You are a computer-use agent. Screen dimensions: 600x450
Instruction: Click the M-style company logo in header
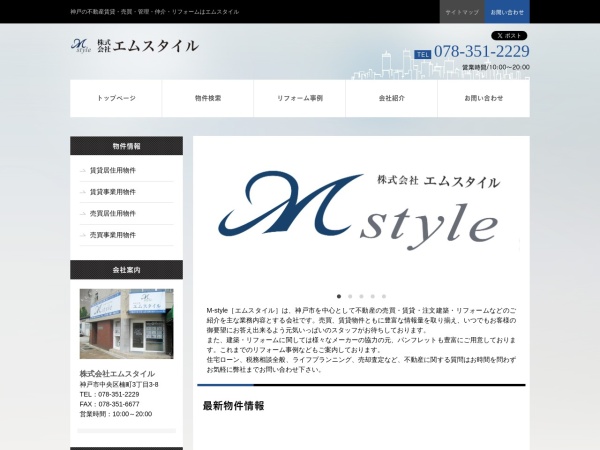click(135, 46)
